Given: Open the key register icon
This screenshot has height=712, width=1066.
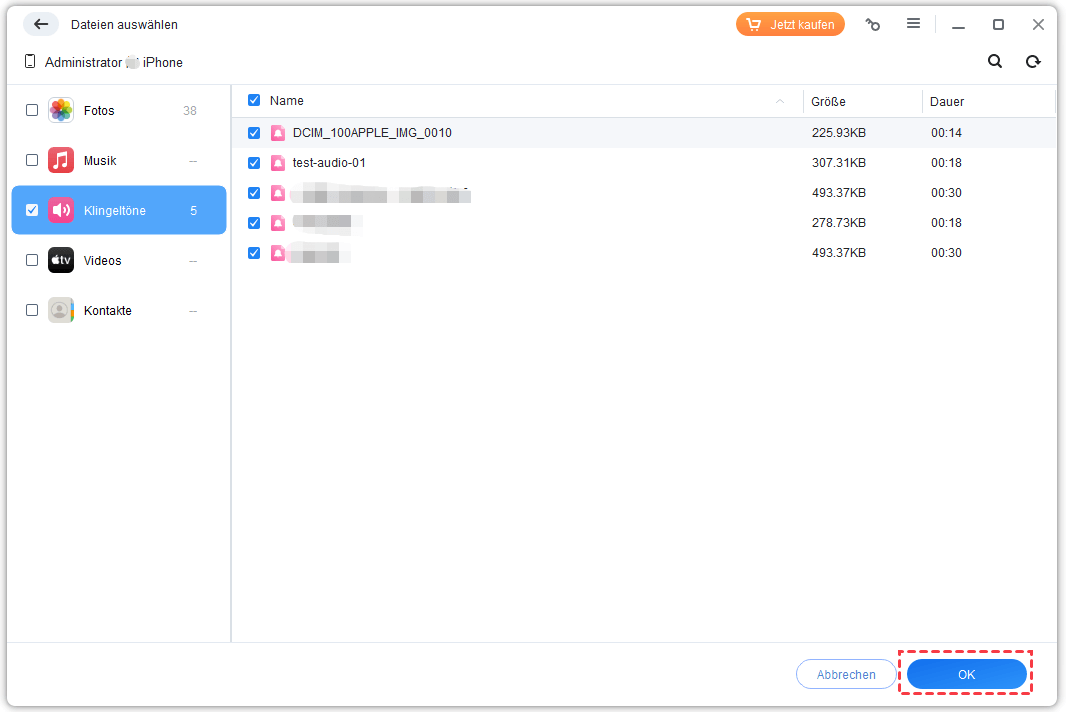Looking at the screenshot, I should coord(873,24).
